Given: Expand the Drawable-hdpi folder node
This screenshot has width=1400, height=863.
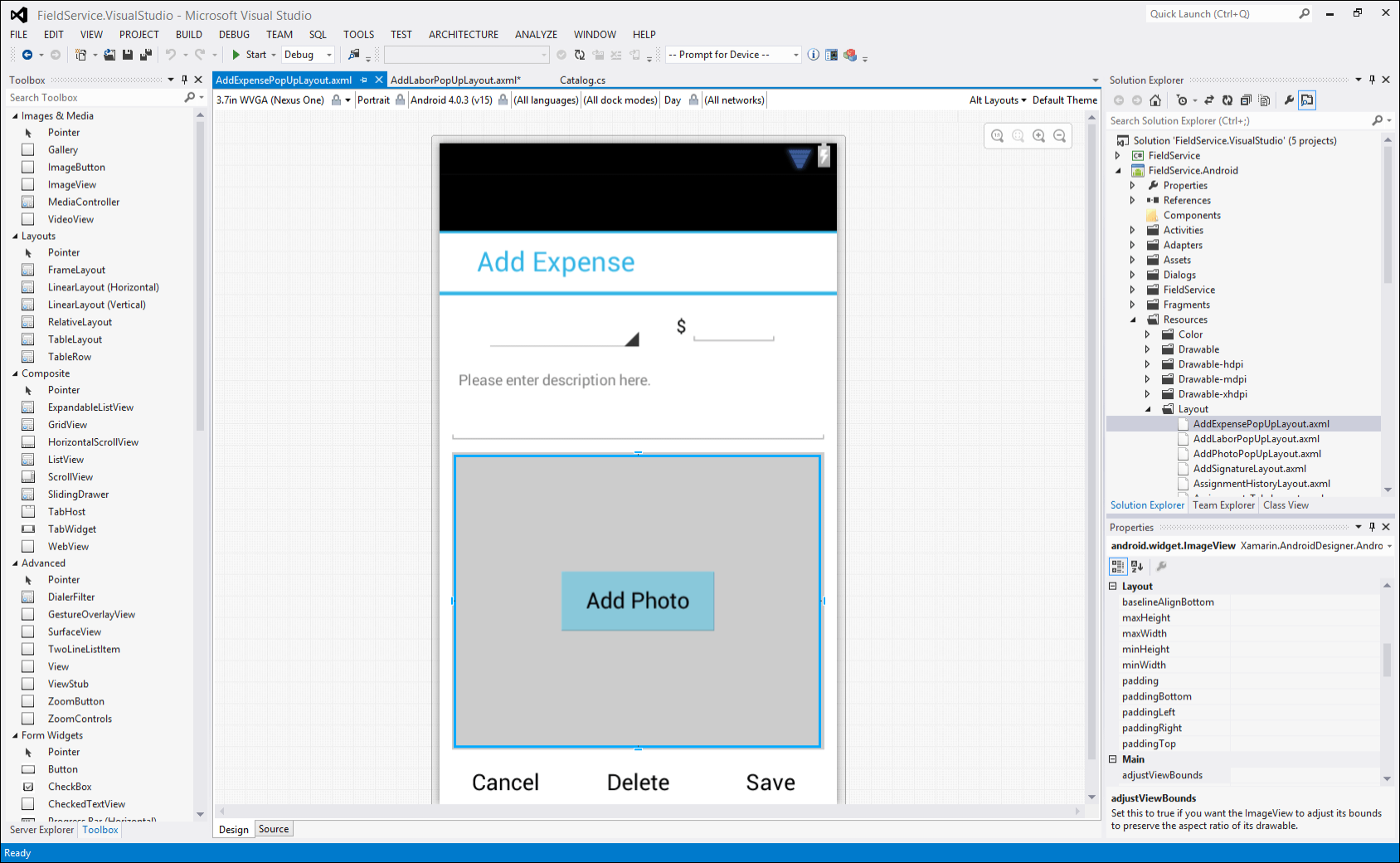Looking at the screenshot, I should click(1148, 364).
